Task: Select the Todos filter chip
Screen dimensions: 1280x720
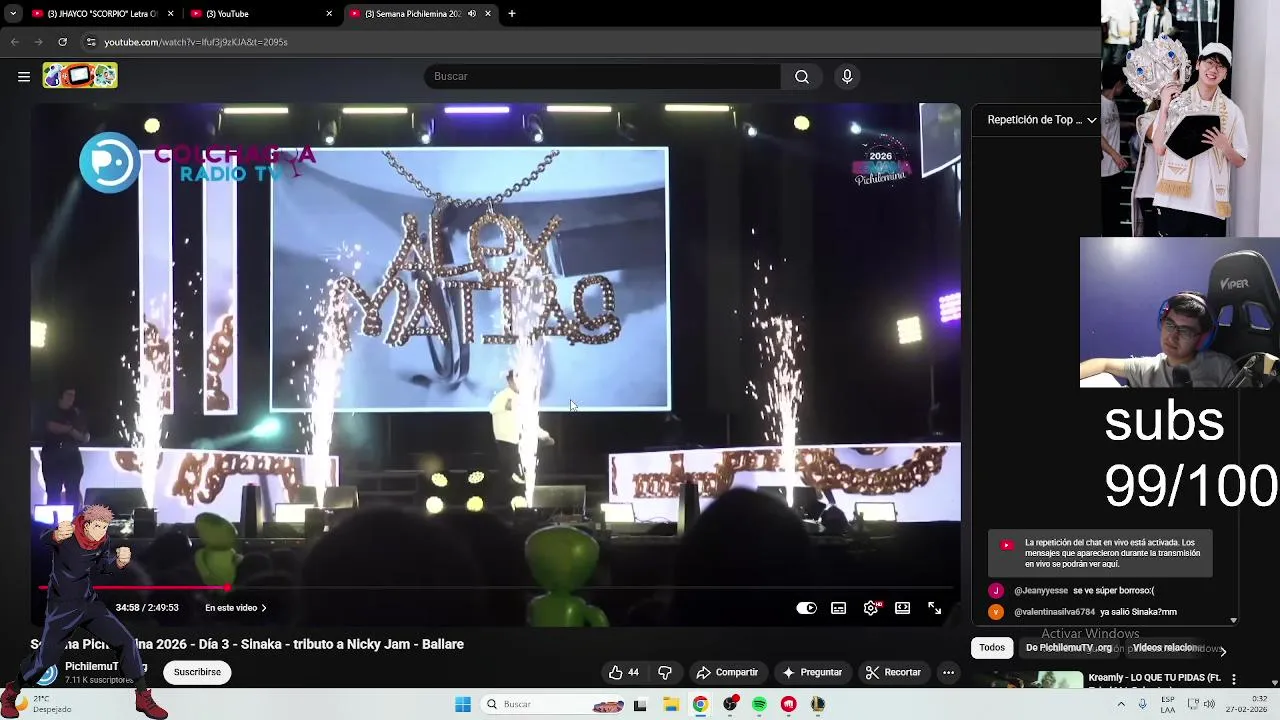Action: pos(992,648)
